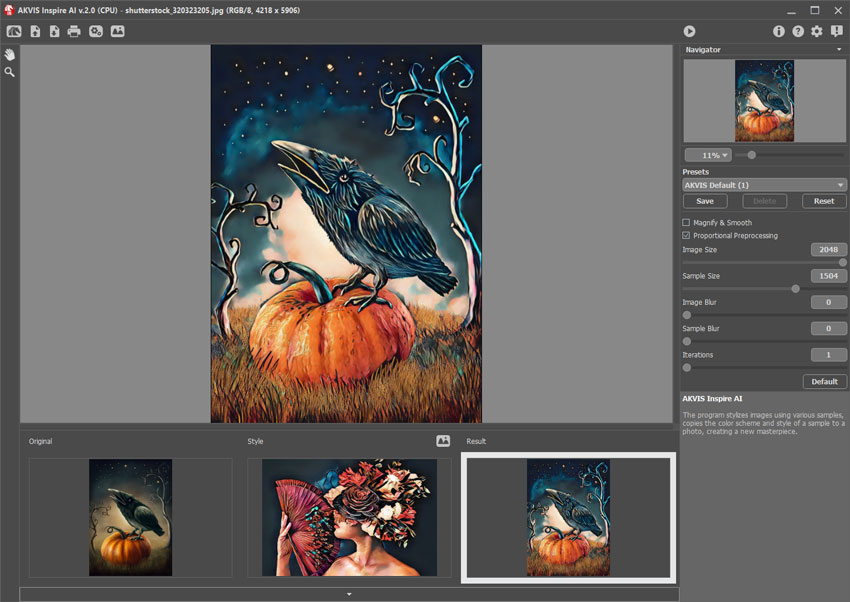
Task: Click the 'AKVIS Inspire AI' hint heading
Action: pos(712,399)
